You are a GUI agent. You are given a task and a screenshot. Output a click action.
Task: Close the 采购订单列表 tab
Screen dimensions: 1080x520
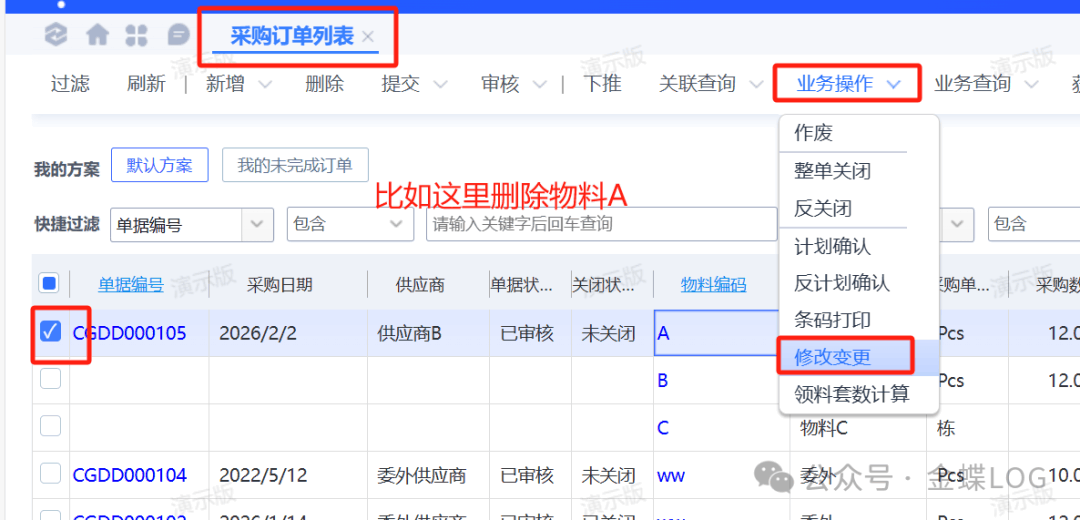369,37
